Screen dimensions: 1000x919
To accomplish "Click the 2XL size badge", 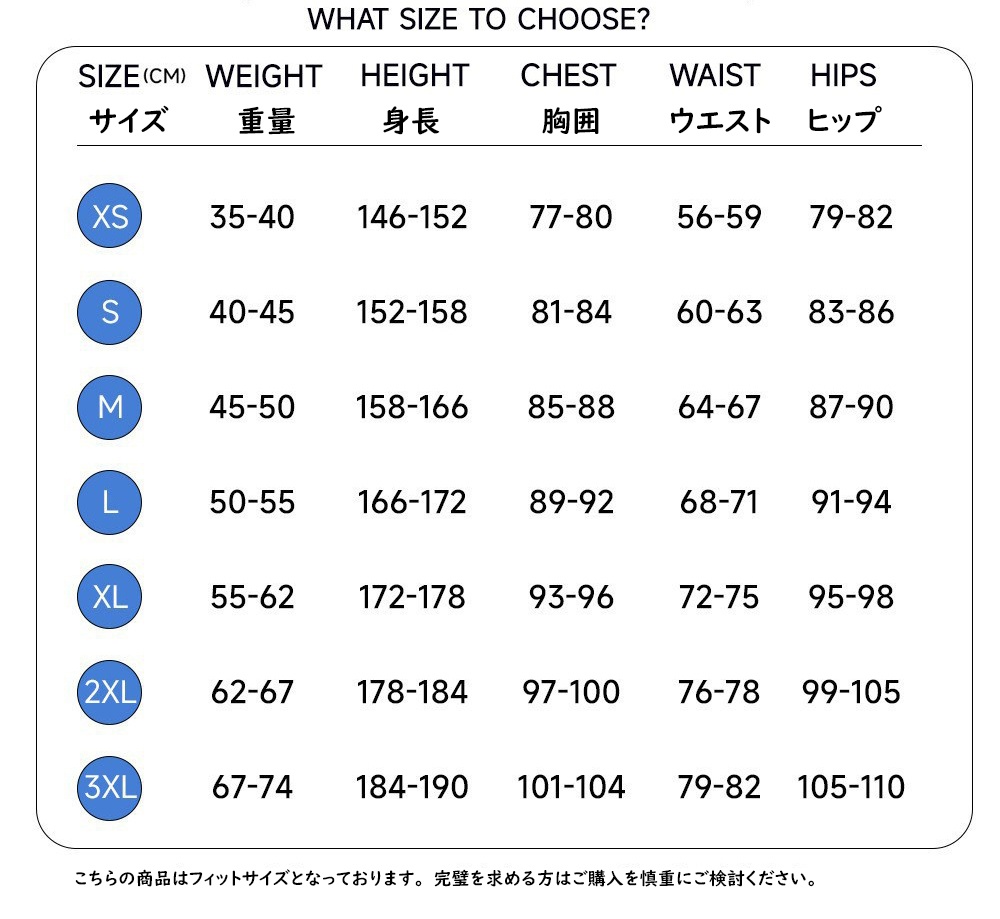I will coord(110,692).
